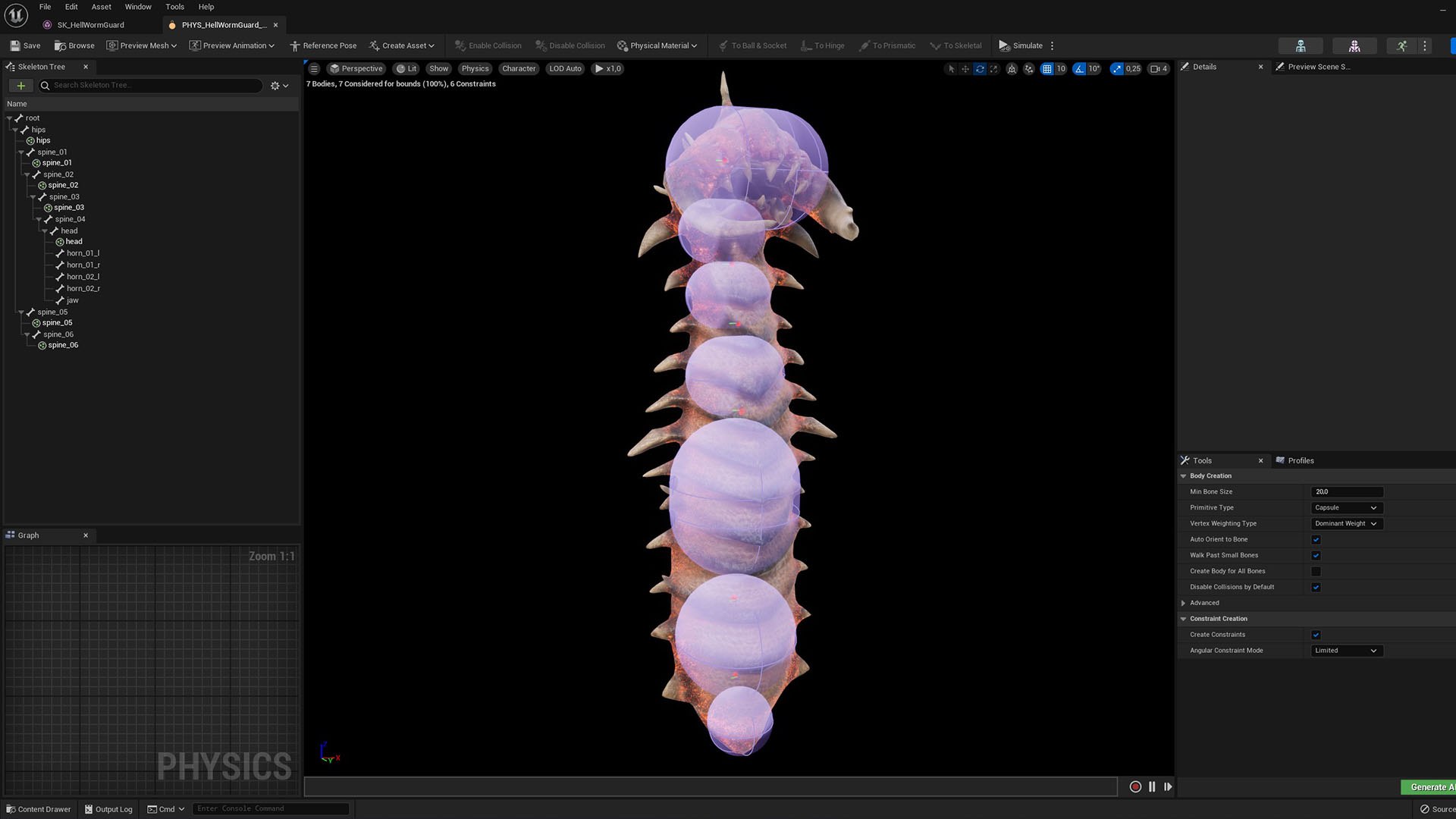Open the Window menu
The width and height of the screenshot is (1456, 819).
[138, 7]
